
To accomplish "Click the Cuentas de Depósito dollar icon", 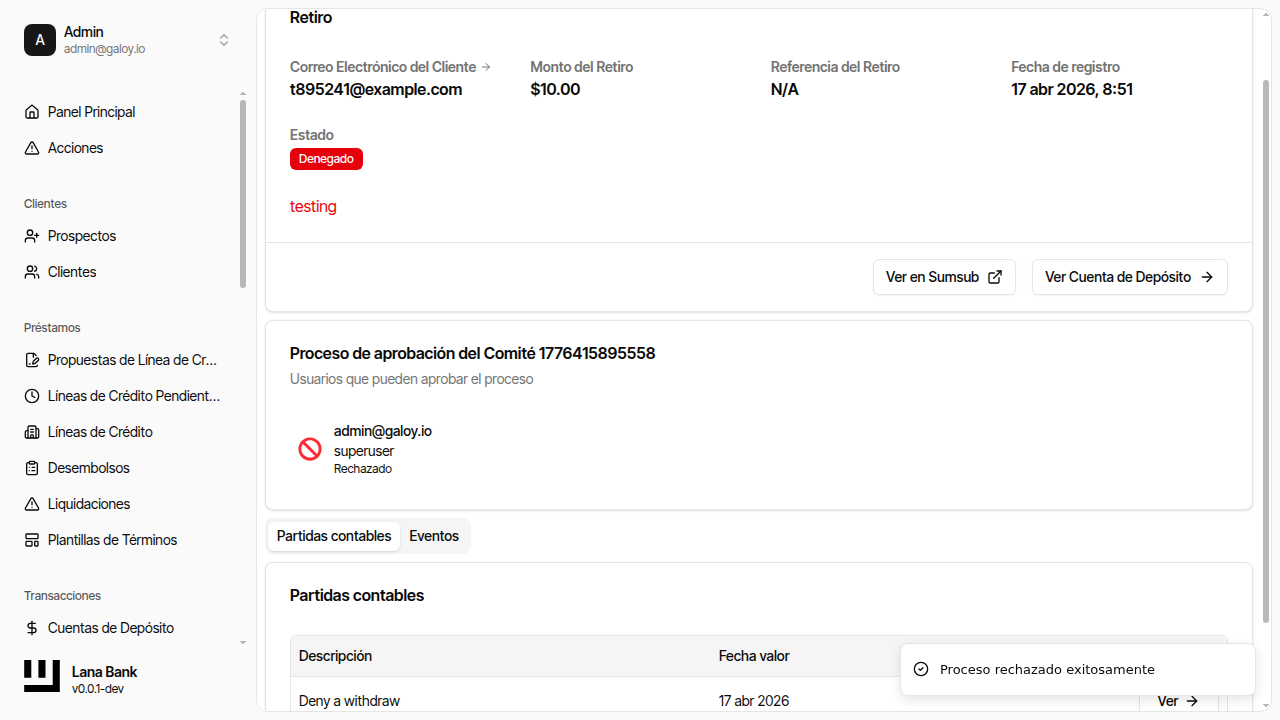I will point(32,628).
